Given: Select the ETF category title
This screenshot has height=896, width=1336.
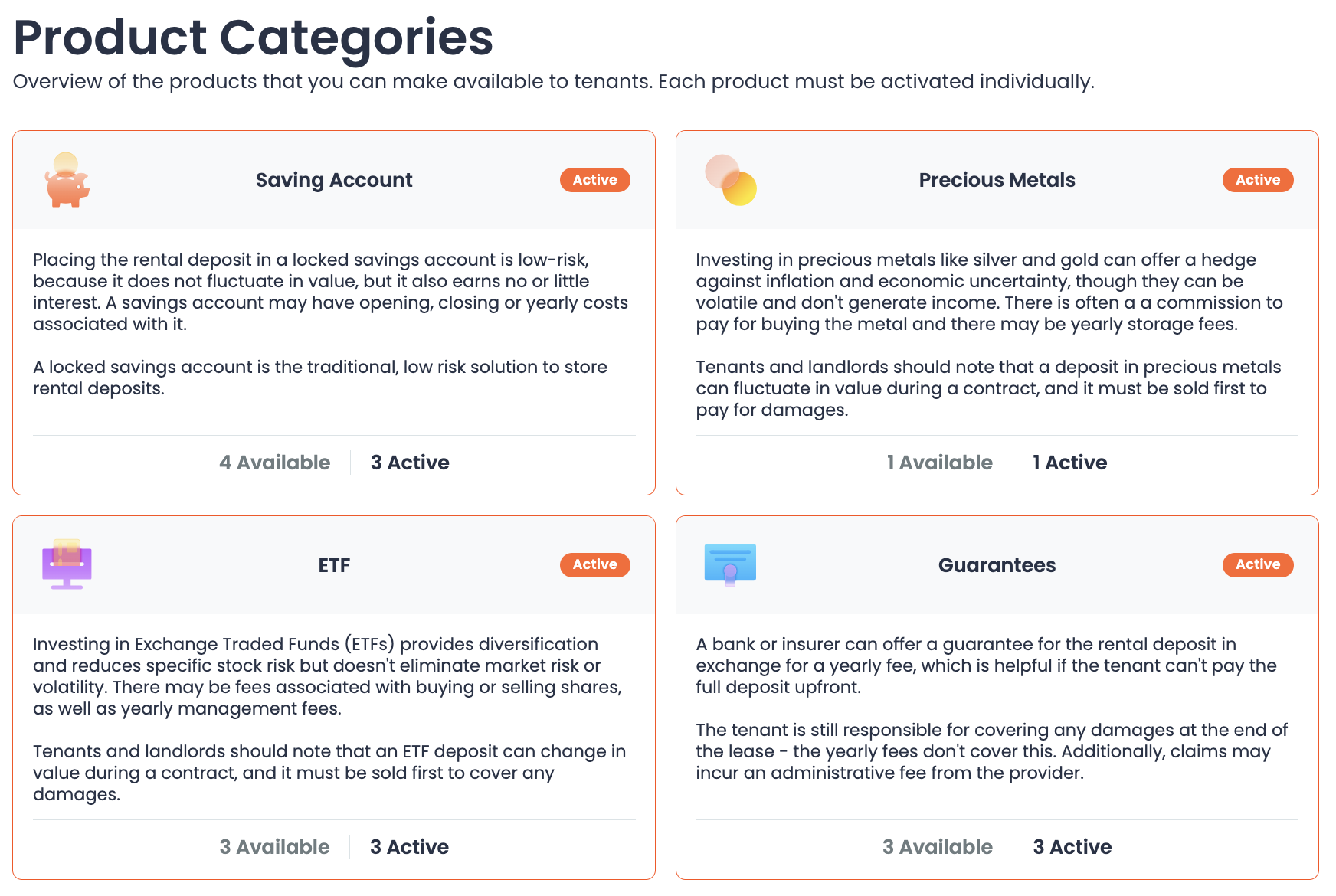Looking at the screenshot, I should coord(334,564).
